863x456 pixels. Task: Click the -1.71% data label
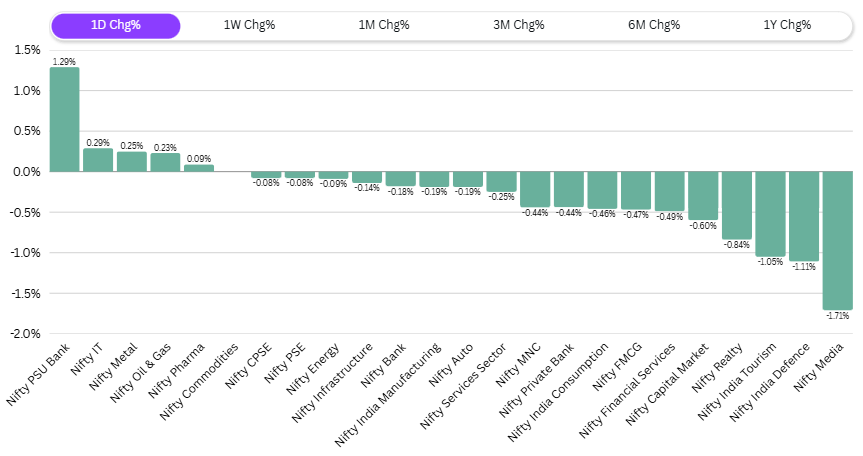pyautogui.click(x=836, y=316)
